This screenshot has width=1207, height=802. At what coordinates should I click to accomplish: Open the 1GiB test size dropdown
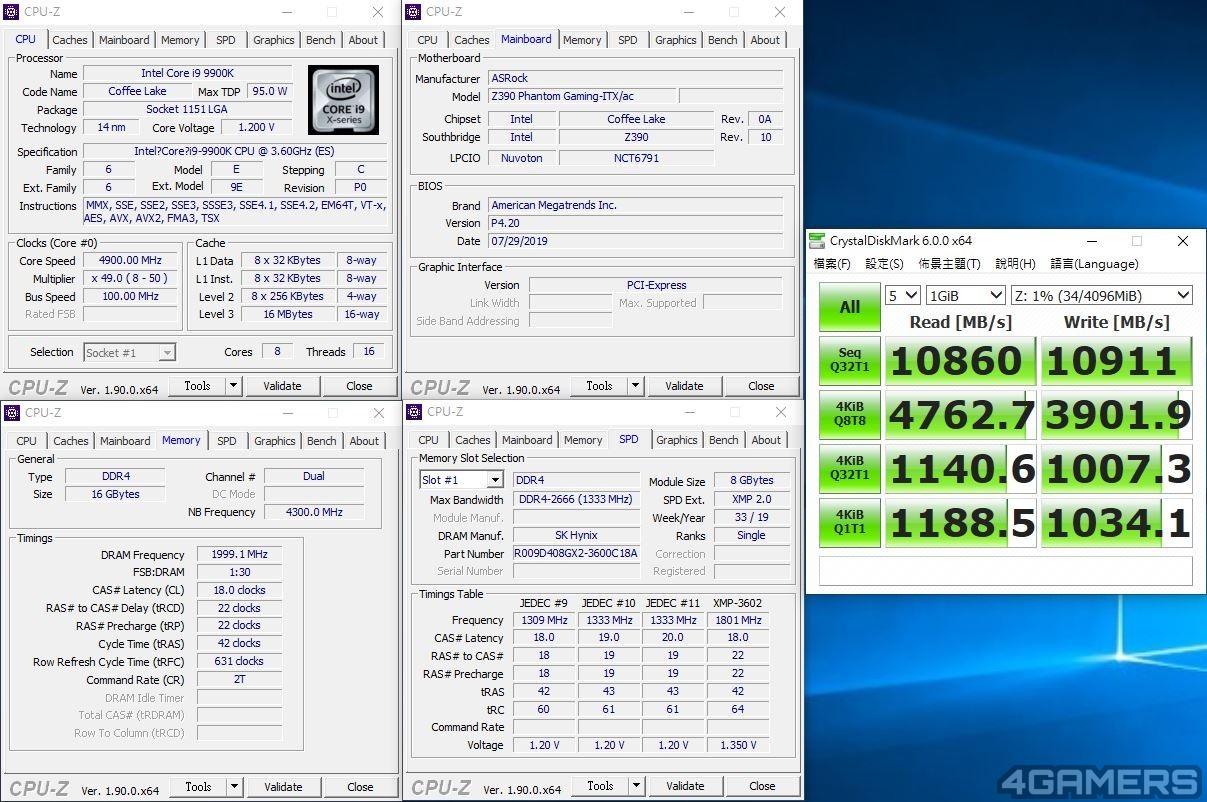(x=965, y=295)
